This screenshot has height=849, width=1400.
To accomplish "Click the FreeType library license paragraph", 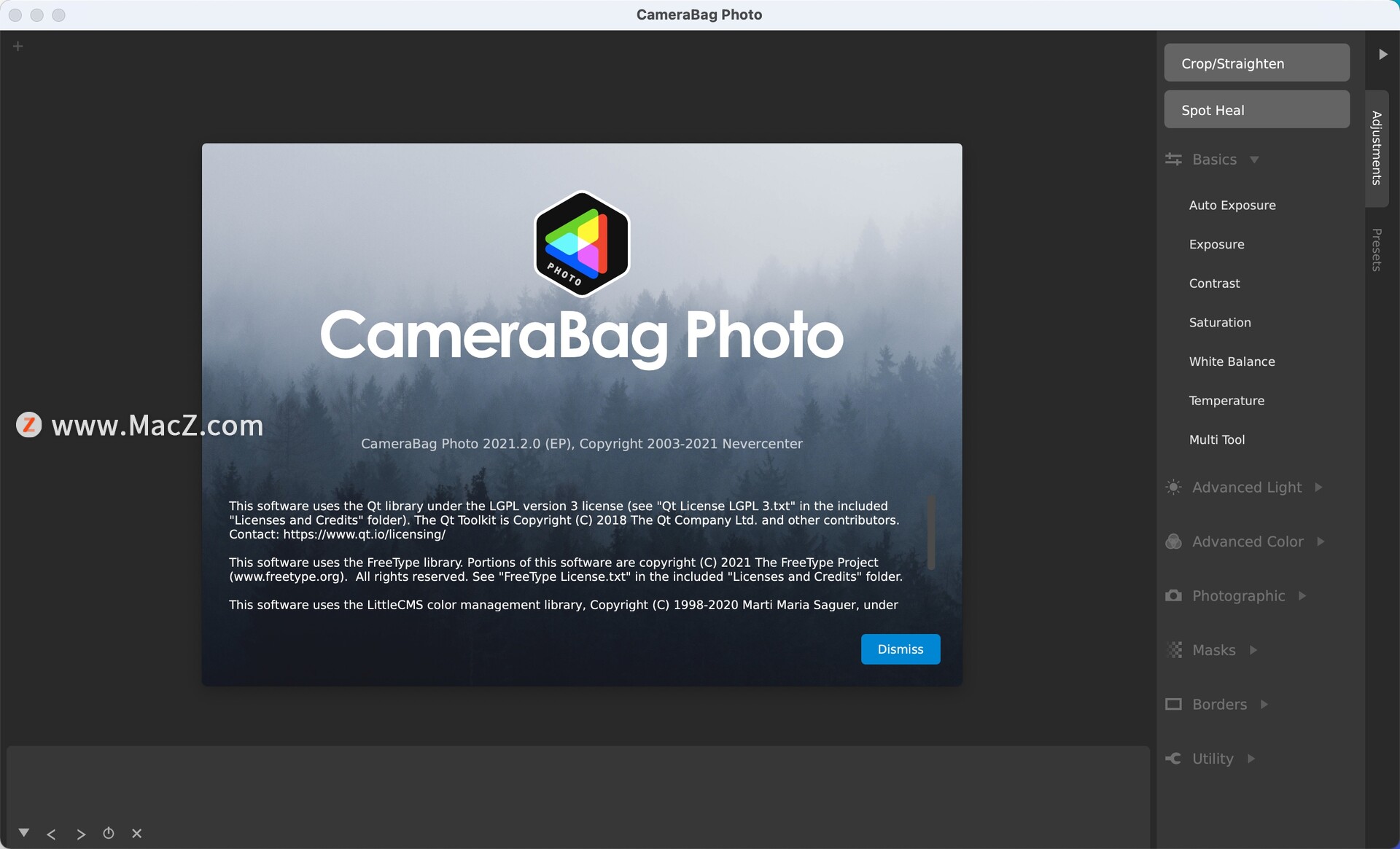I will pyautogui.click(x=566, y=569).
